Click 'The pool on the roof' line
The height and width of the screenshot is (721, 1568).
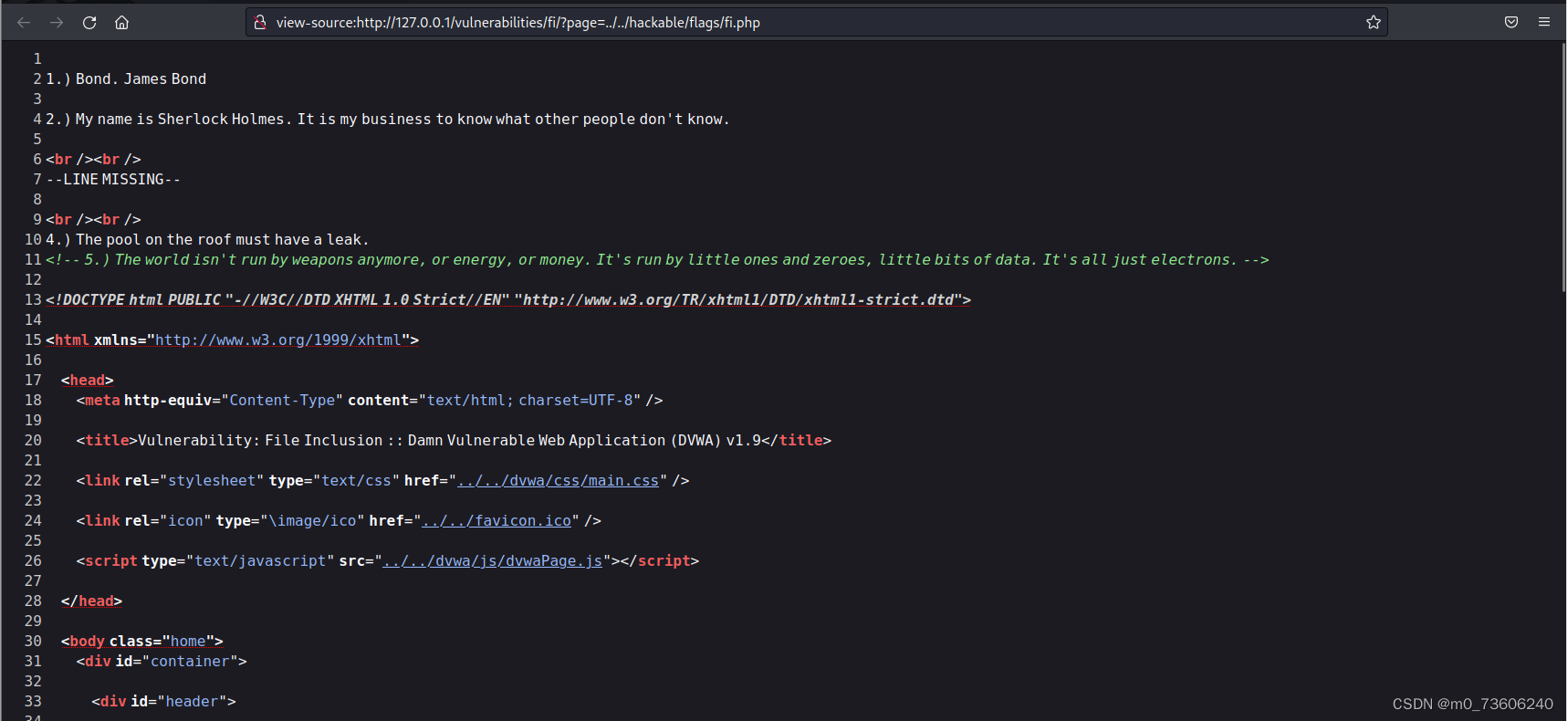[207, 239]
